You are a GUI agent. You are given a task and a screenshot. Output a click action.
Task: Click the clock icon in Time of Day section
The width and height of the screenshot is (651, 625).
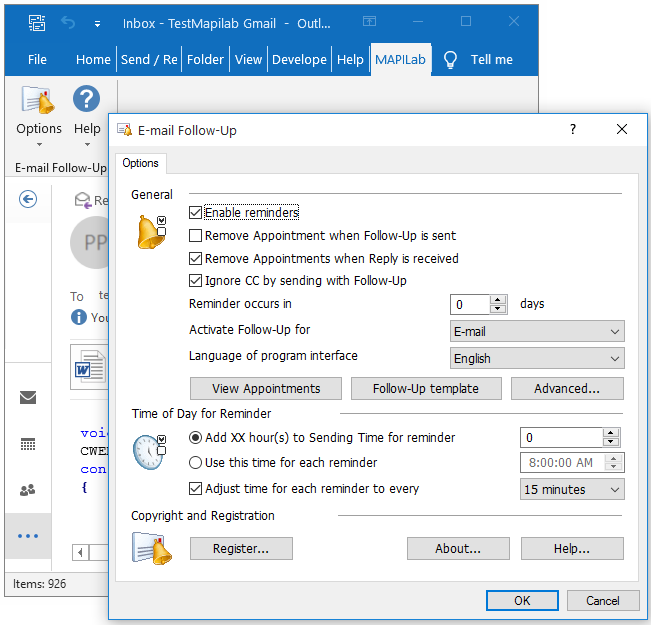tap(149, 452)
